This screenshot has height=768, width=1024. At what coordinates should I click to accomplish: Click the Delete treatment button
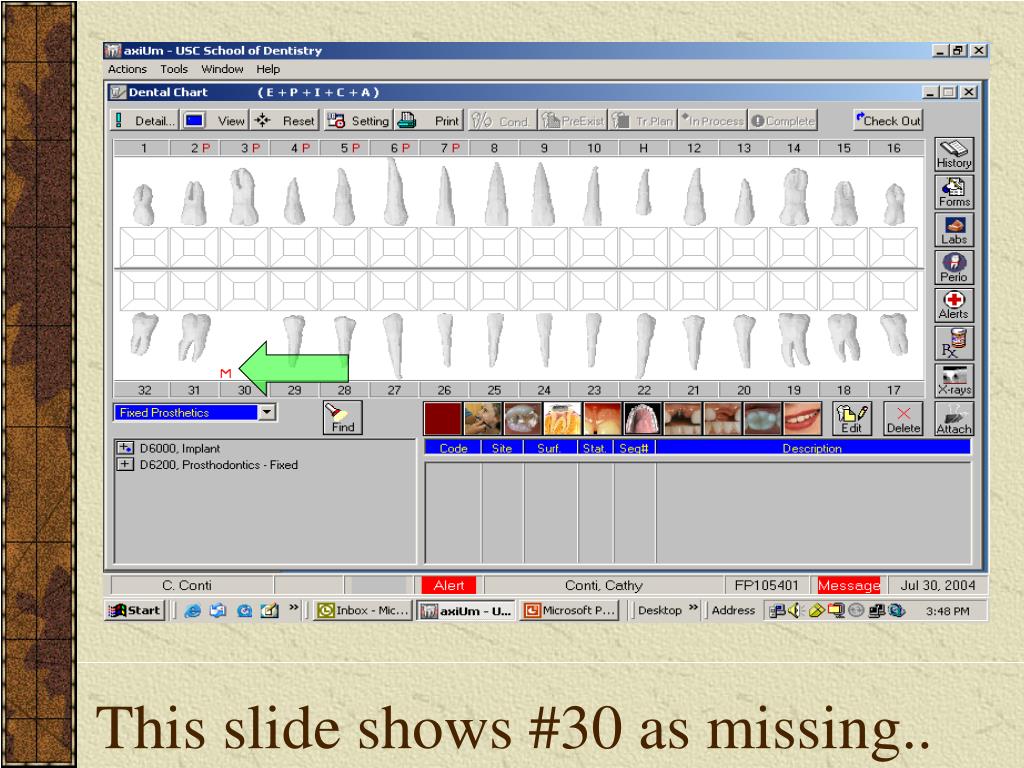(x=903, y=419)
